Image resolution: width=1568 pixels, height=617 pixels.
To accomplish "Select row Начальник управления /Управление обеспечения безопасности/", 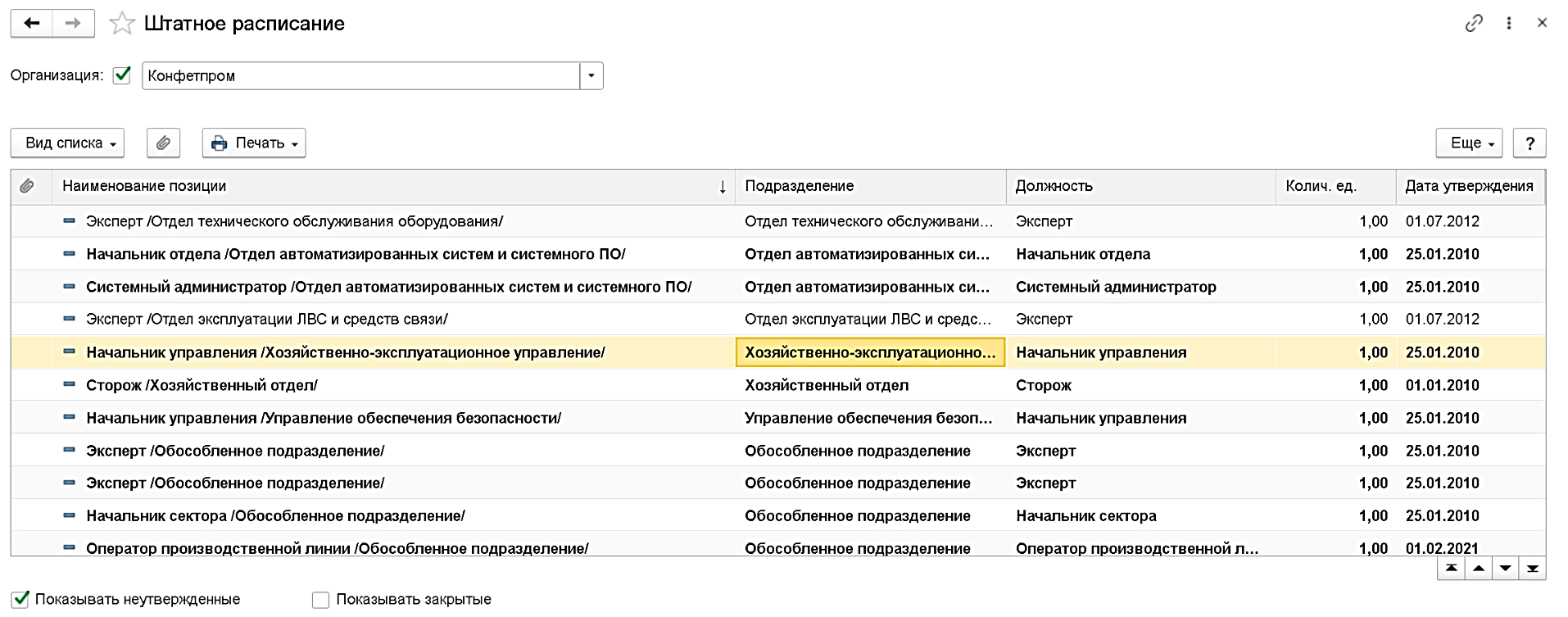I will [778, 418].
